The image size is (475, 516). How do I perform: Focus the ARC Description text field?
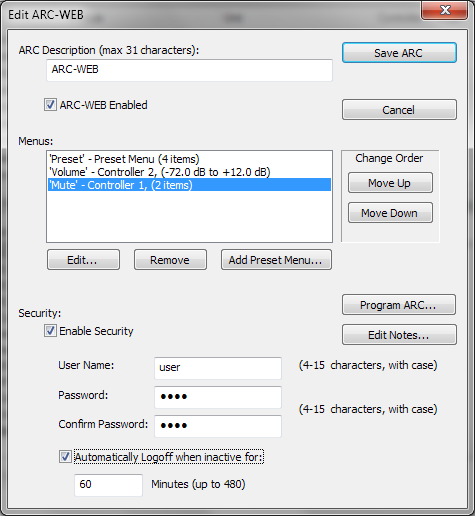click(189, 70)
